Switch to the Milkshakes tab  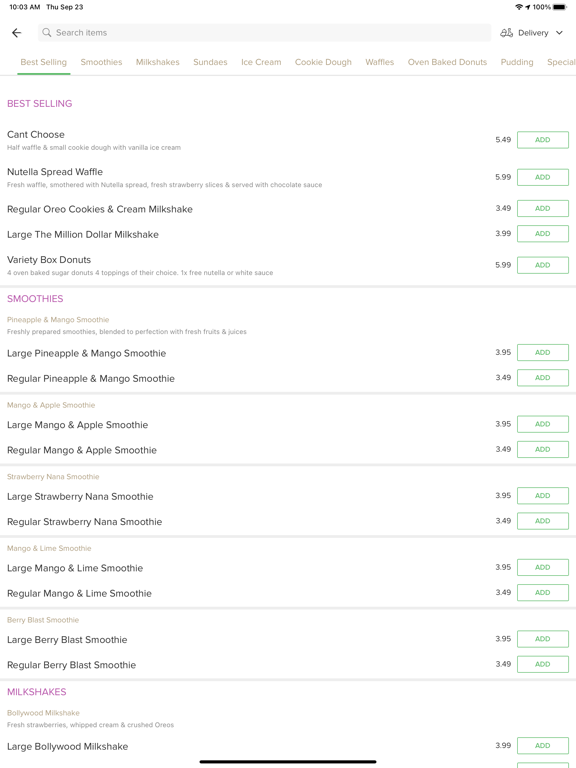[x=158, y=62]
